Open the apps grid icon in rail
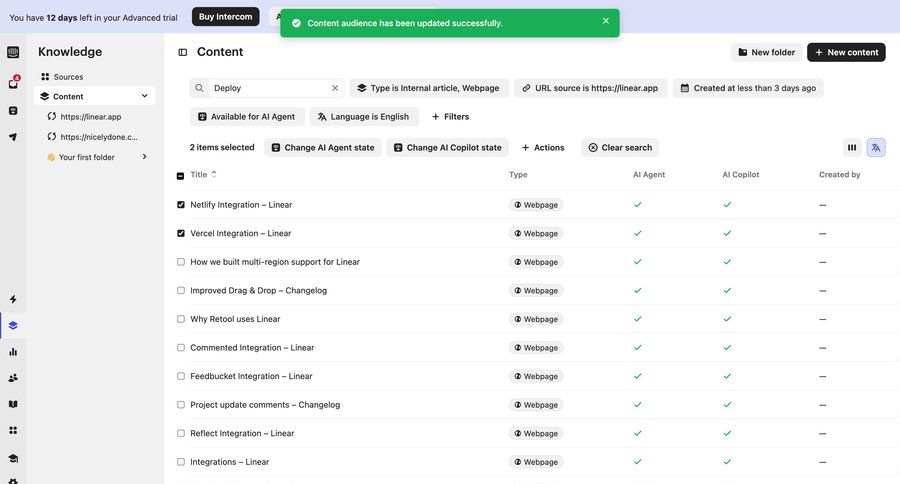This screenshot has width=900, height=484. point(13,430)
